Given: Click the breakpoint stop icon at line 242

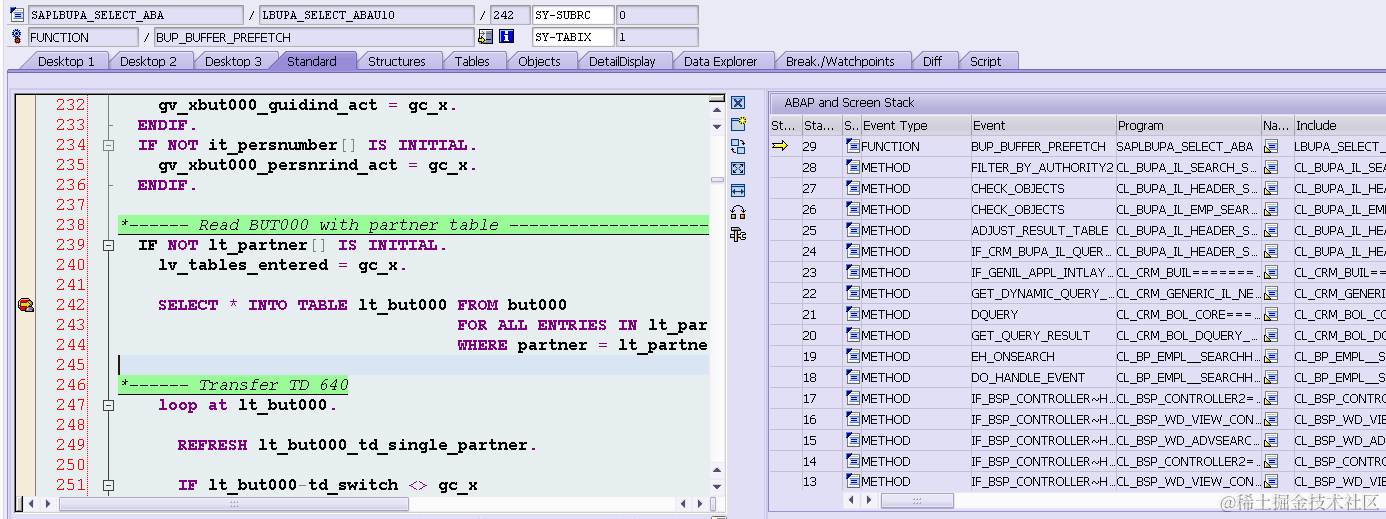Looking at the screenshot, I should coord(26,305).
